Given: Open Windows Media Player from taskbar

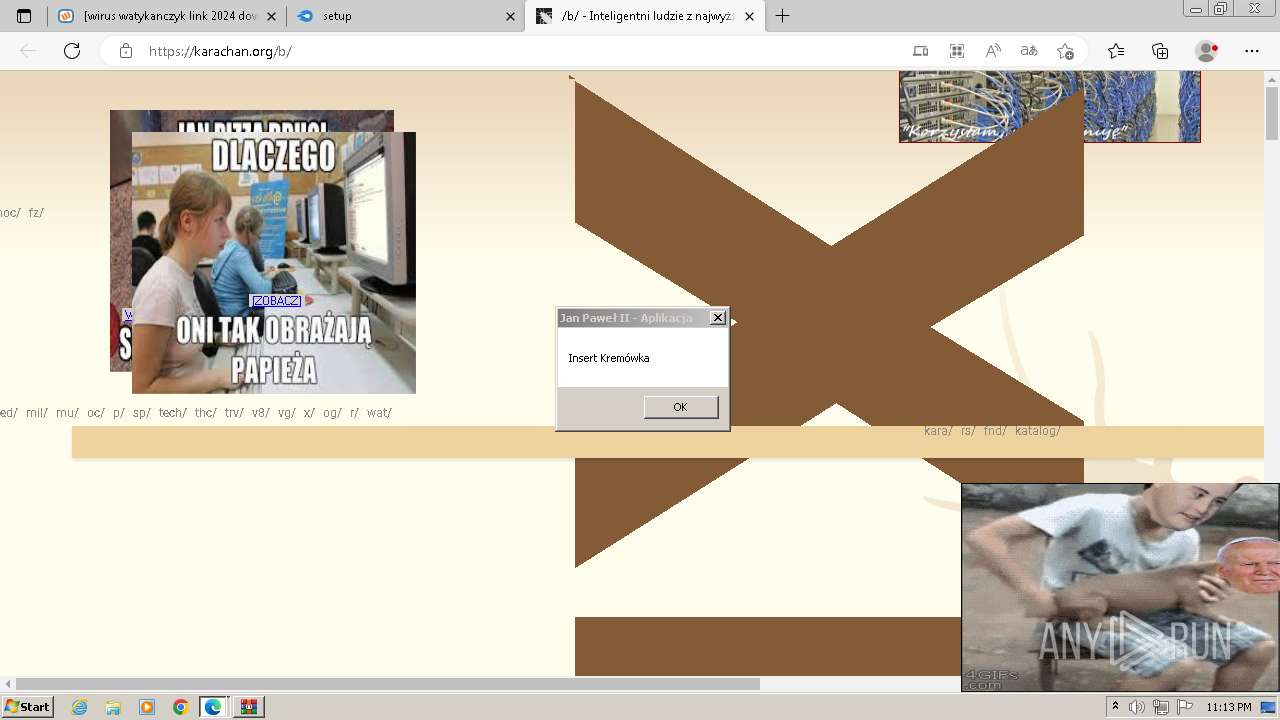Looking at the screenshot, I should (x=147, y=707).
